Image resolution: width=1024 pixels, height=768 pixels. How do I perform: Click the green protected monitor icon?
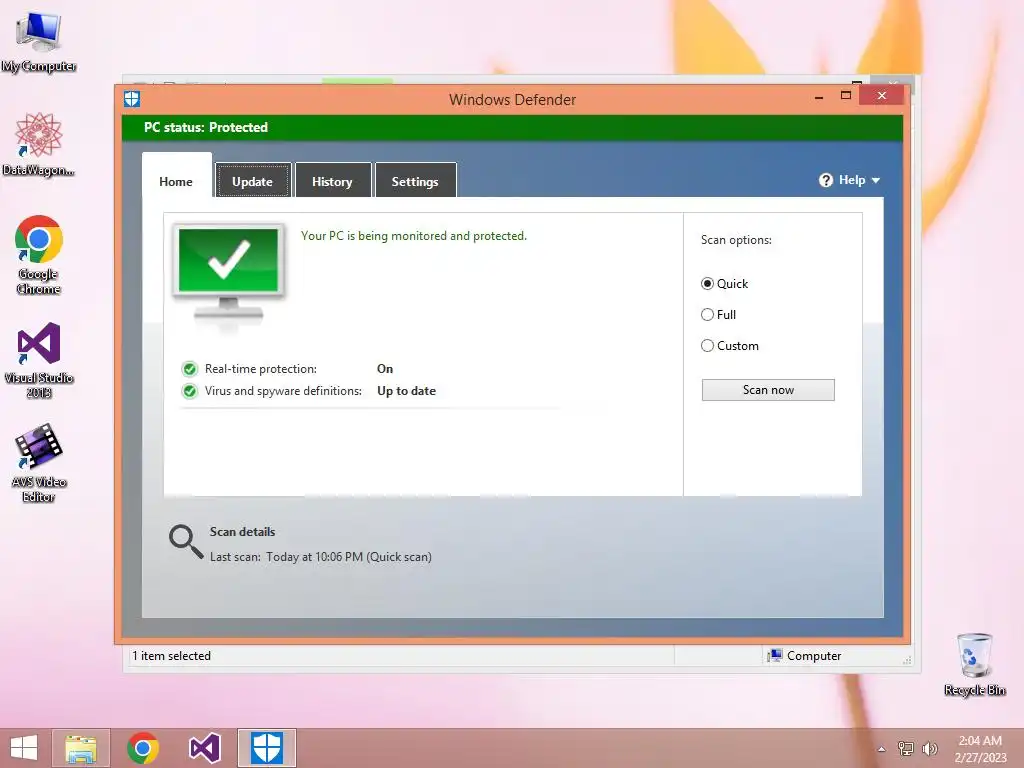228,273
